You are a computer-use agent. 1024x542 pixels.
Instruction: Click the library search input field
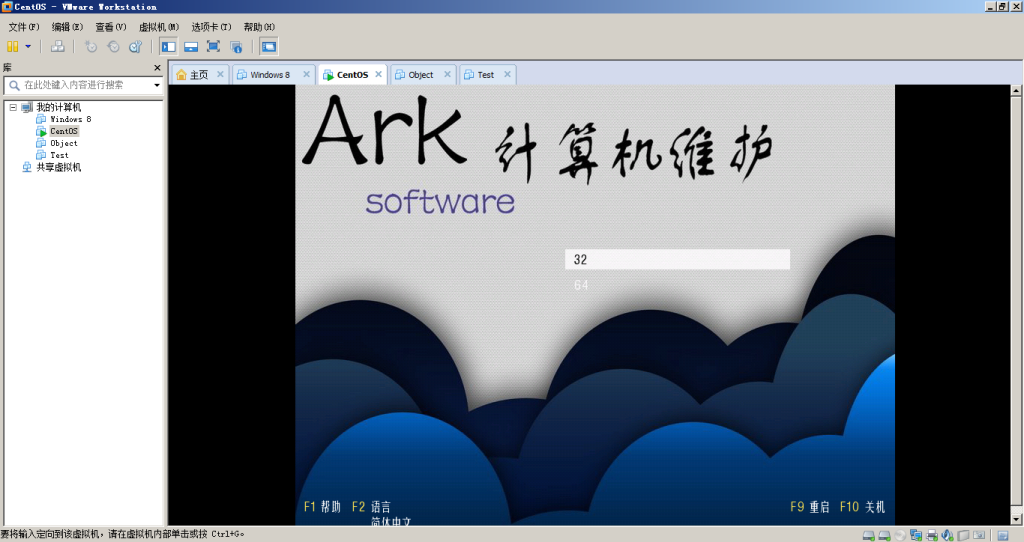click(x=85, y=85)
